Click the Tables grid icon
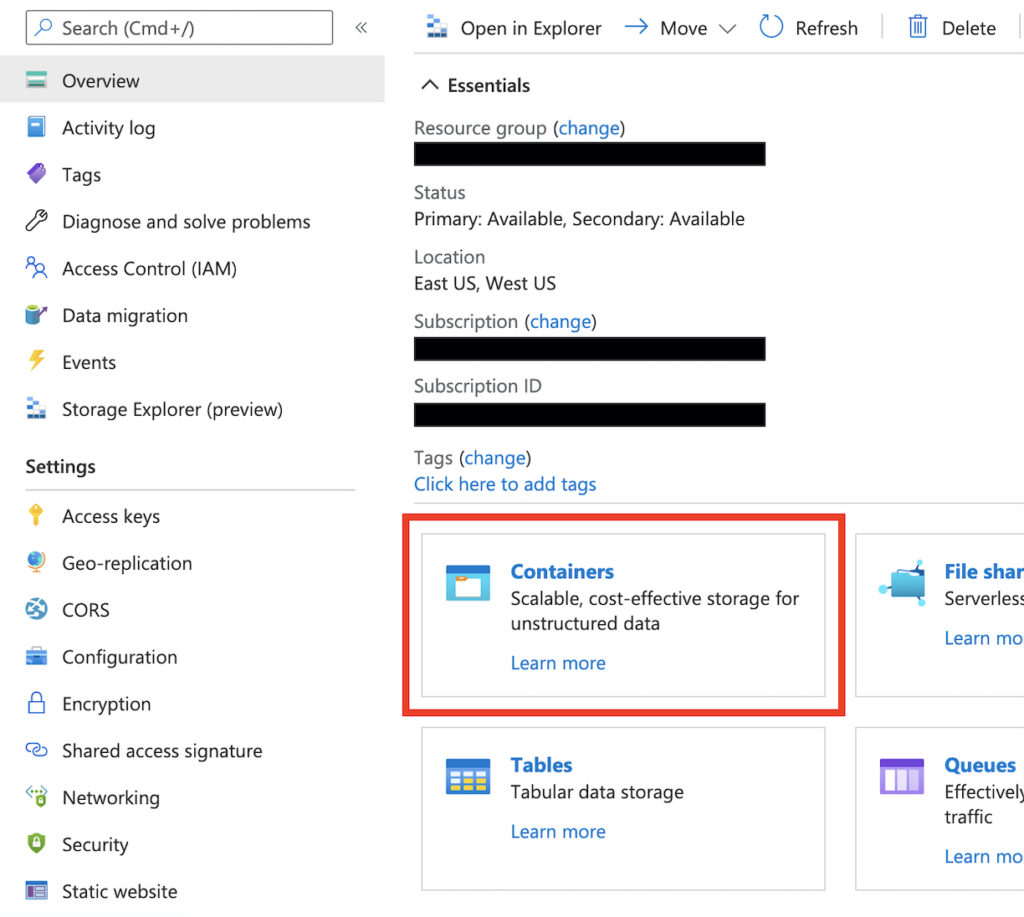Image resolution: width=1024 pixels, height=917 pixels. coord(467,776)
